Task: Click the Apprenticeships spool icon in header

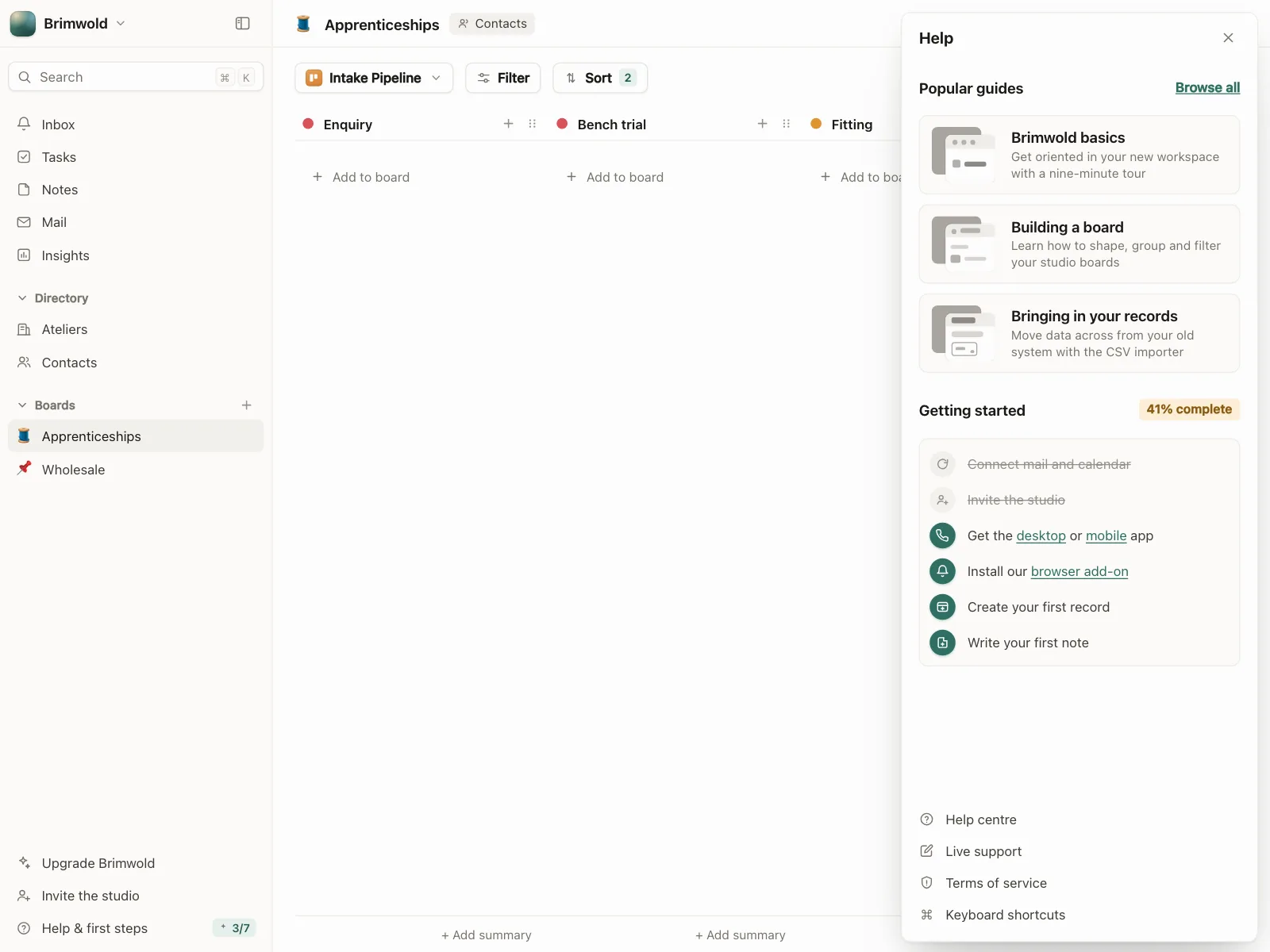Action: coord(303,24)
